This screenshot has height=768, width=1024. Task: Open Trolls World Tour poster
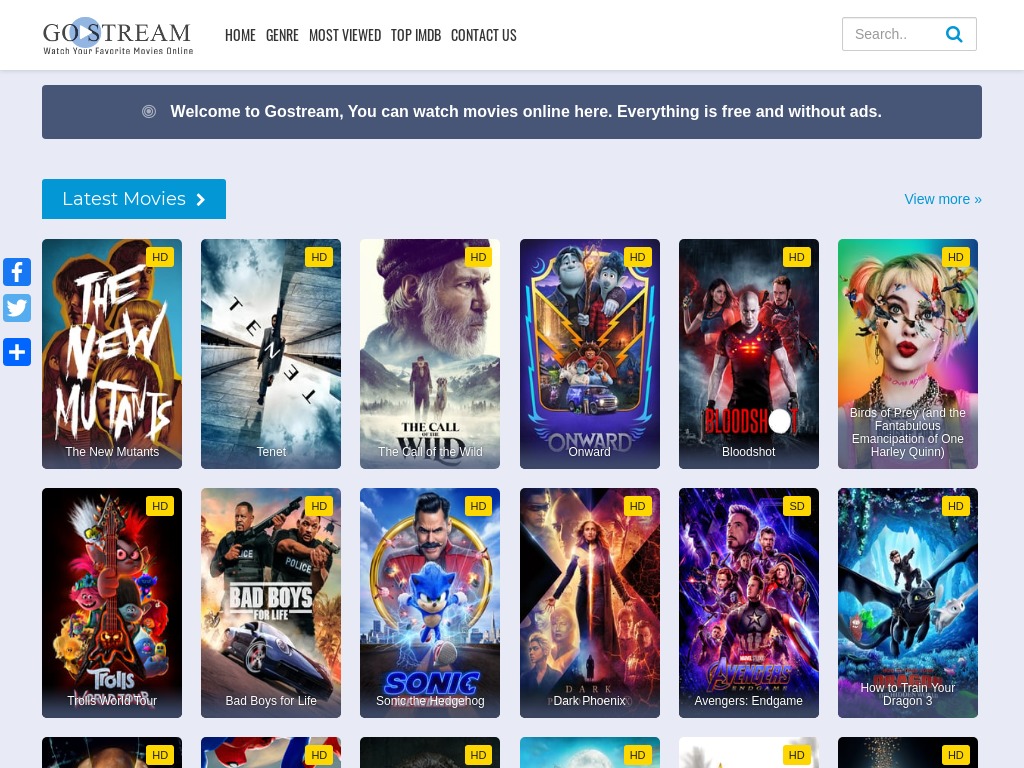112,603
